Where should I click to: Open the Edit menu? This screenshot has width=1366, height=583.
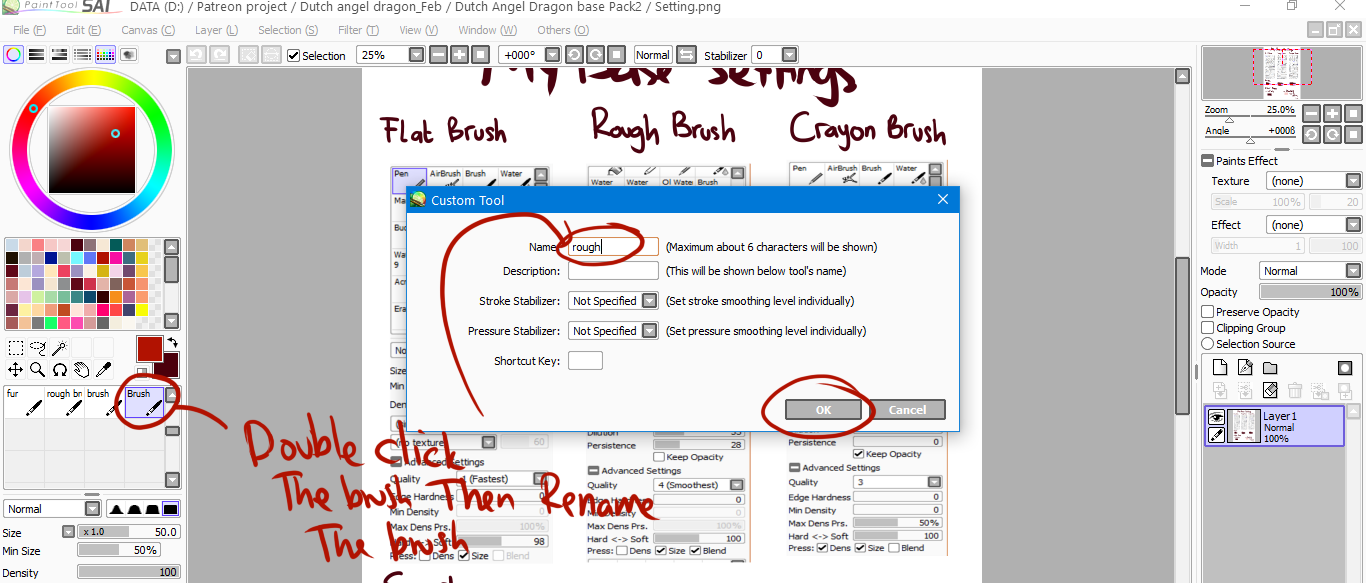pyautogui.click(x=81, y=30)
